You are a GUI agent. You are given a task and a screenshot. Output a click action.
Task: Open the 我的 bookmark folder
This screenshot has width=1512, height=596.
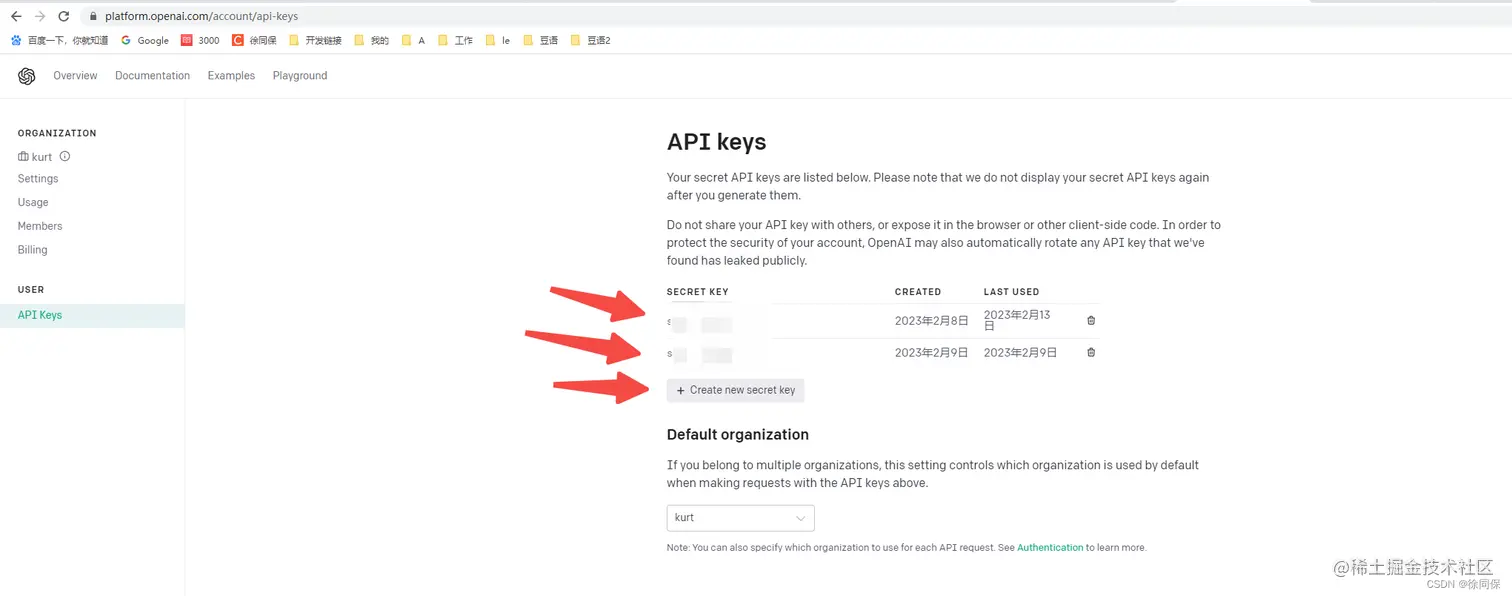pos(371,40)
